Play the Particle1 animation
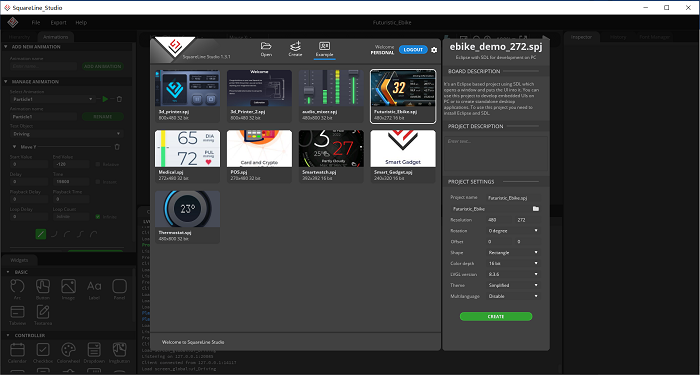This screenshot has width=700, height=375. tap(105, 99)
